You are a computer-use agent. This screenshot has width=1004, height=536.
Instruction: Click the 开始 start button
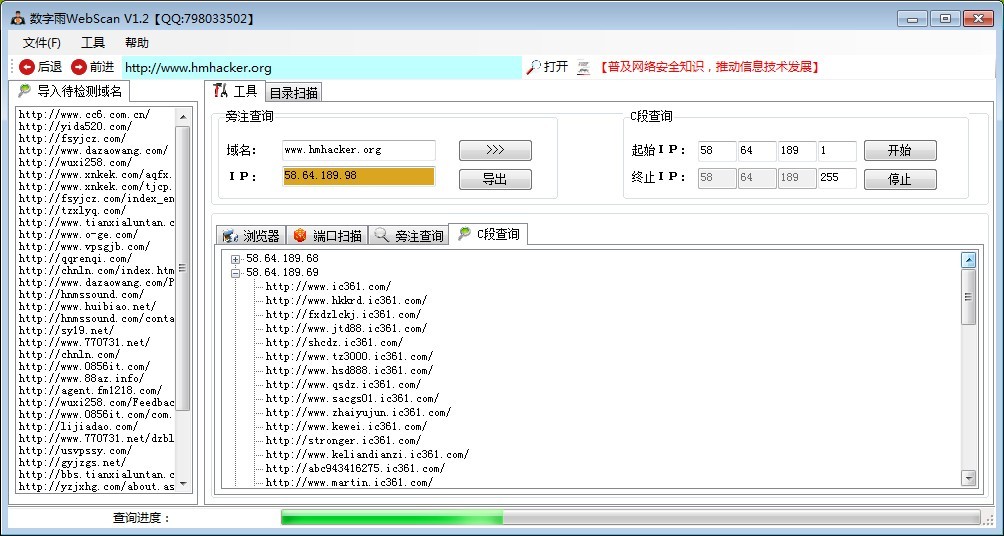pos(900,150)
